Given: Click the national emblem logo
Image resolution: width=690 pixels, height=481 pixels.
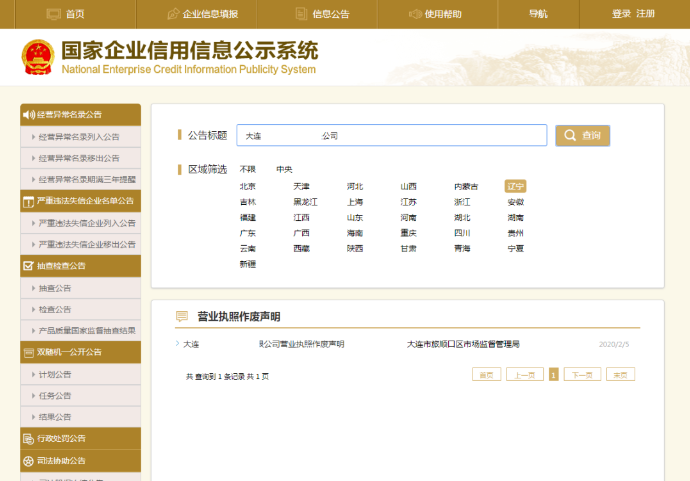Looking at the screenshot, I should point(38,57).
